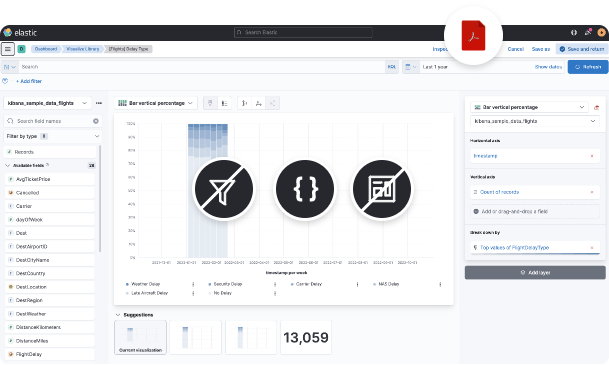This screenshot has width=609, height=365.
Task: Open Carrier Delay legend options
Action: [x=357, y=284]
